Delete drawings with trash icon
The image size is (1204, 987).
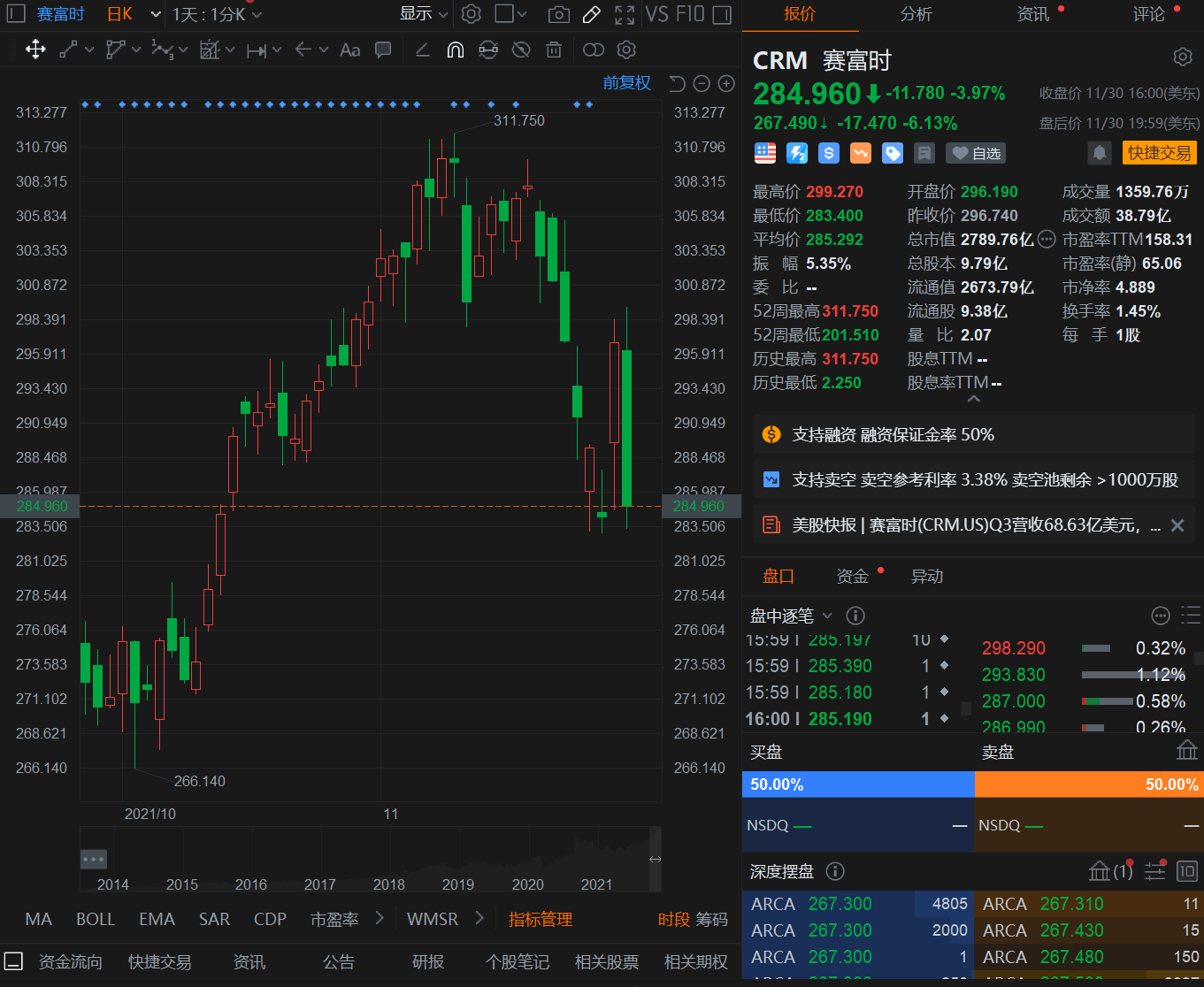(554, 50)
